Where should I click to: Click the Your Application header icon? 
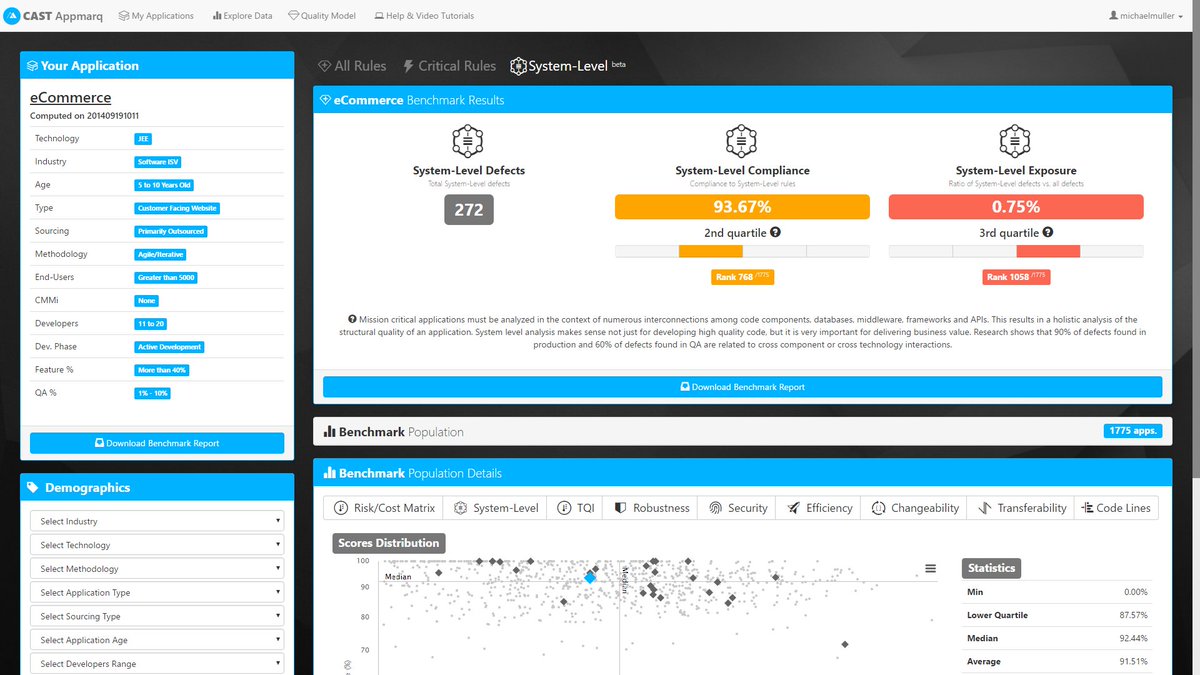tap(33, 66)
